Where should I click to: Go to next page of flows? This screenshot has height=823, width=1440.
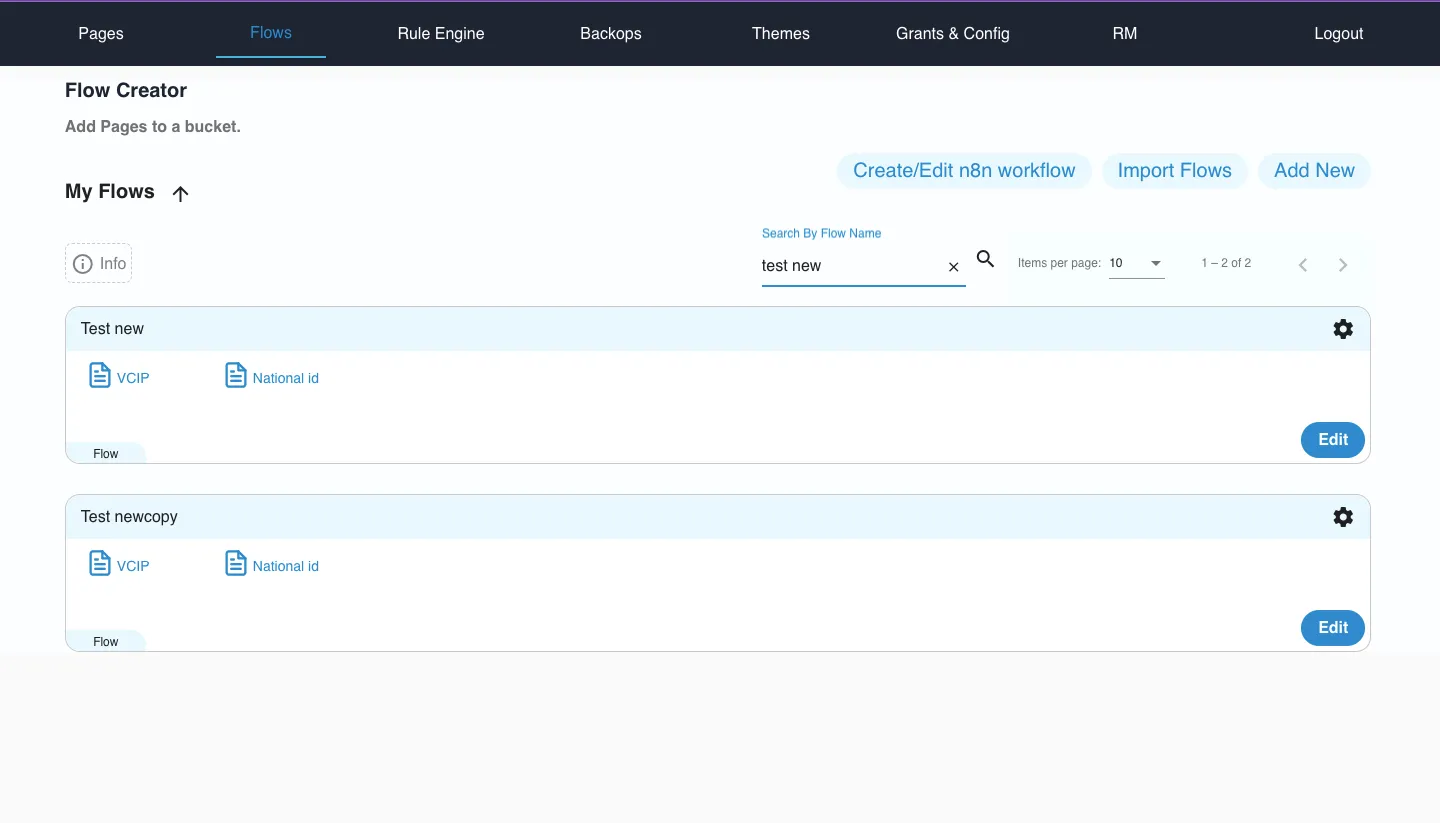(1343, 265)
